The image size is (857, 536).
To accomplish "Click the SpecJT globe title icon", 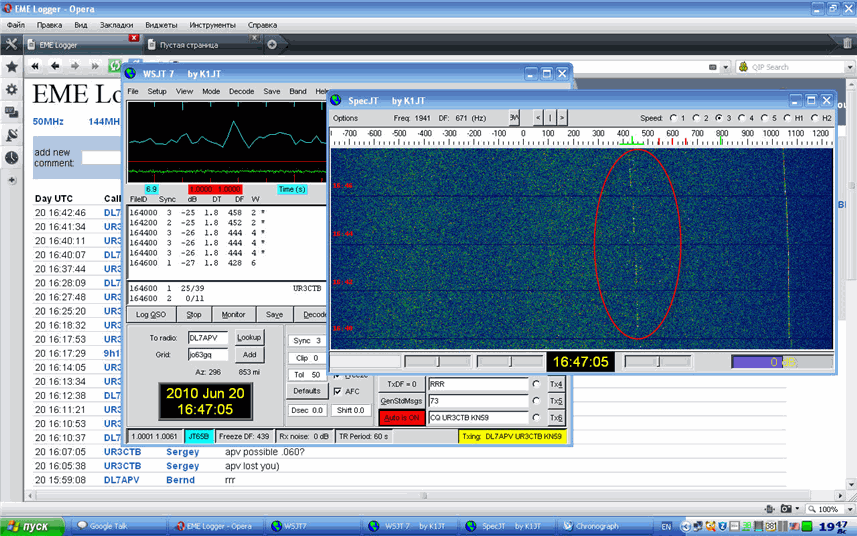I will click(x=336, y=101).
